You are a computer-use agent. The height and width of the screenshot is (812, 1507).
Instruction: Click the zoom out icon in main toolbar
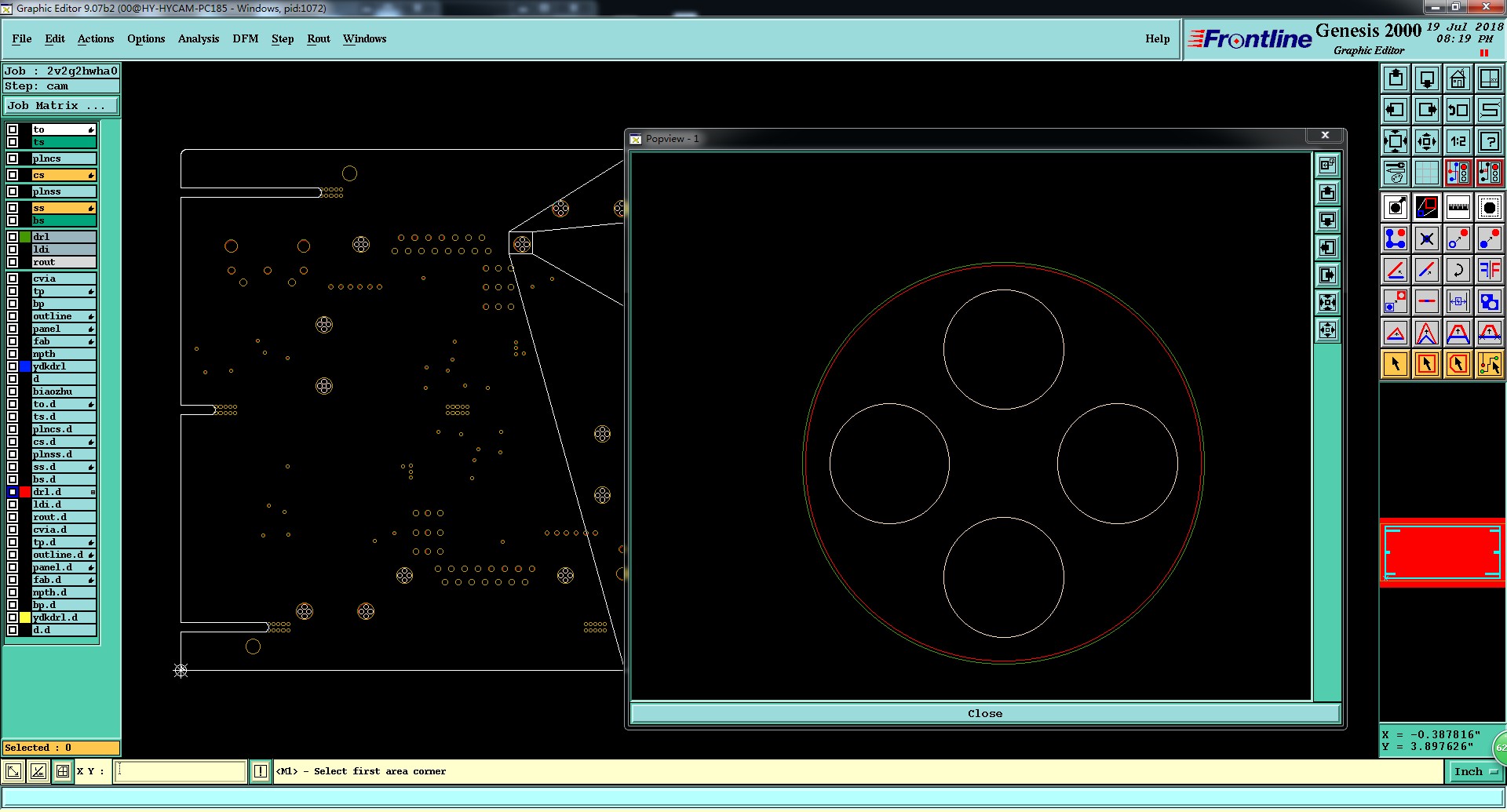(x=1427, y=141)
